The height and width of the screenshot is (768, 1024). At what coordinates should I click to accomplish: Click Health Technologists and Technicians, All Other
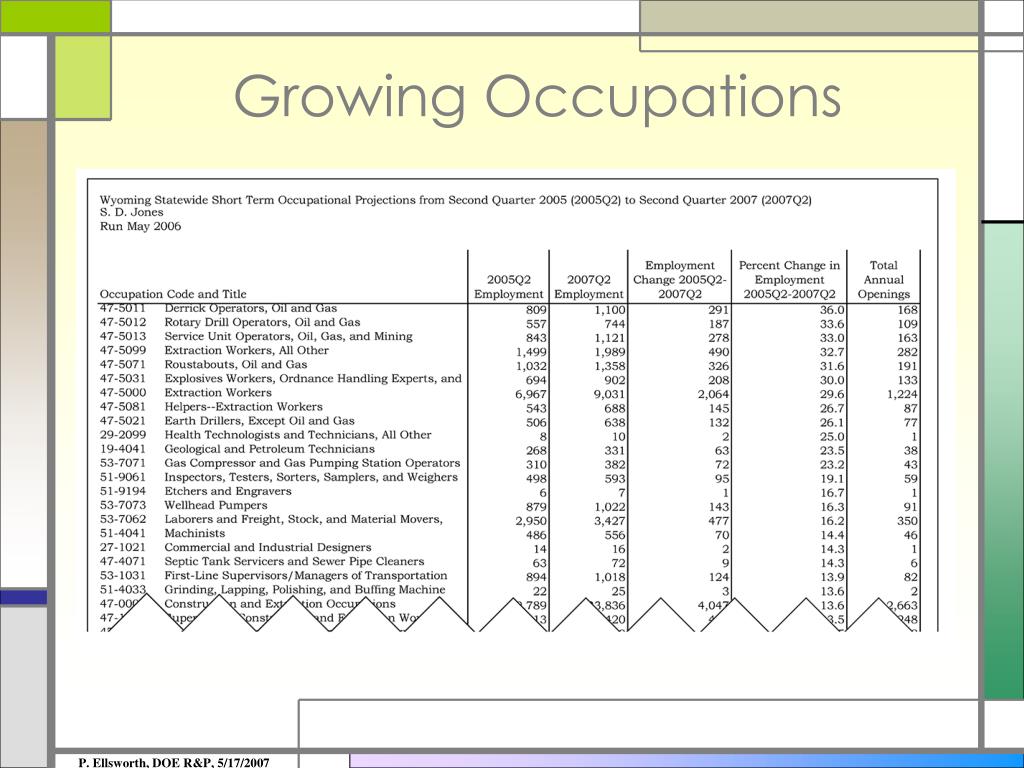298,435
